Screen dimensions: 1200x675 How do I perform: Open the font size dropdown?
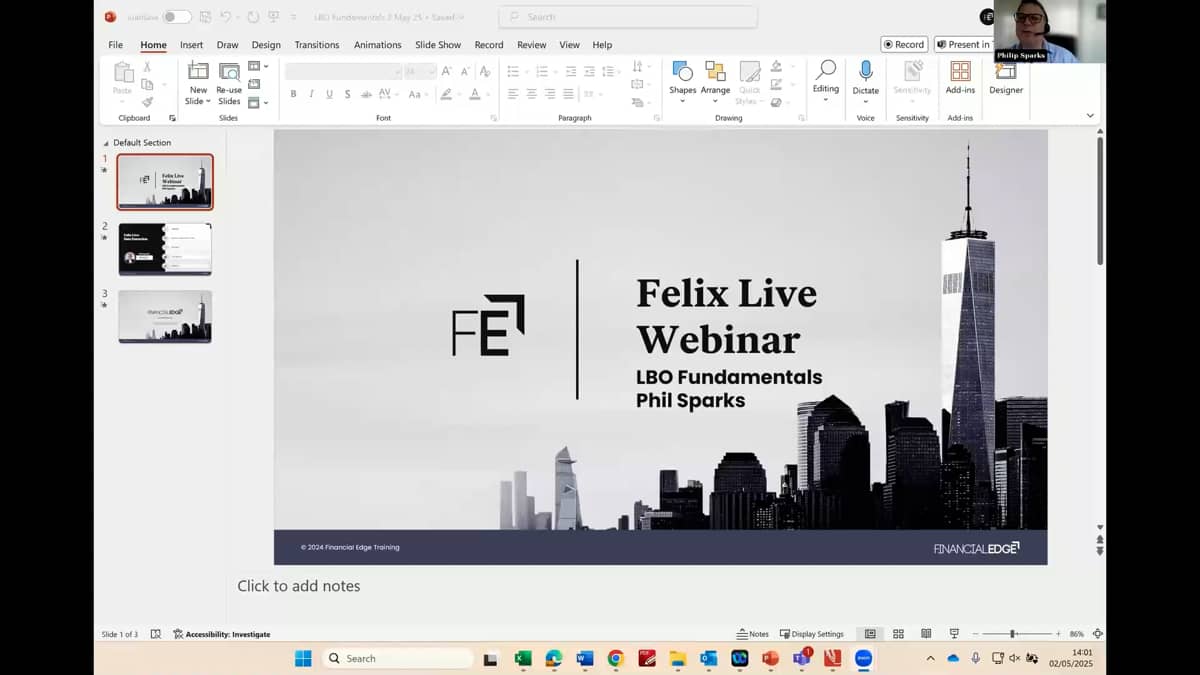pos(432,71)
